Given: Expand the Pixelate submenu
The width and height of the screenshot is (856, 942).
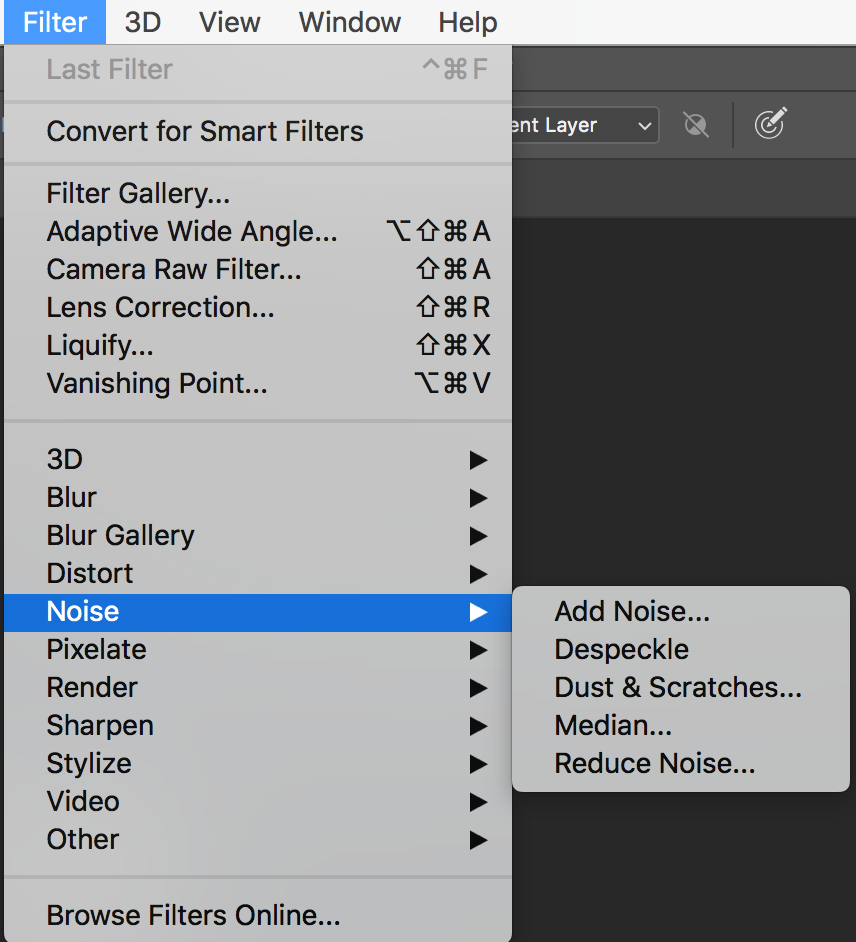Looking at the screenshot, I should coord(258,650).
